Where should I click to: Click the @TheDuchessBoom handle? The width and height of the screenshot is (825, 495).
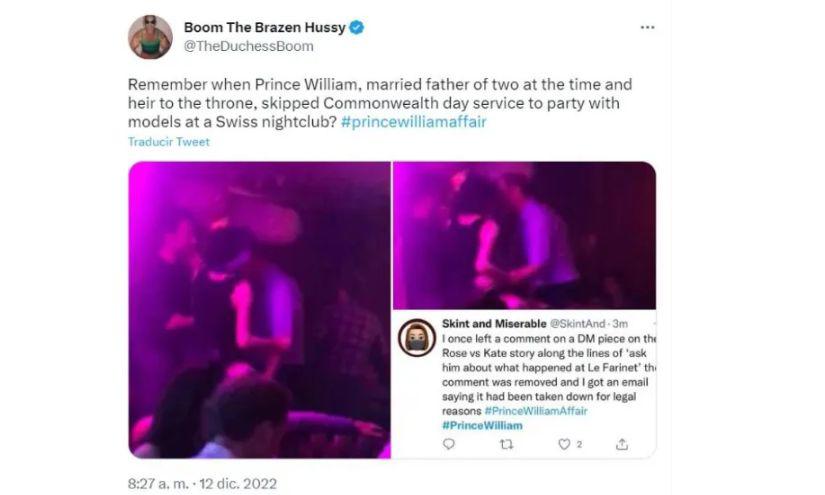coord(248,46)
